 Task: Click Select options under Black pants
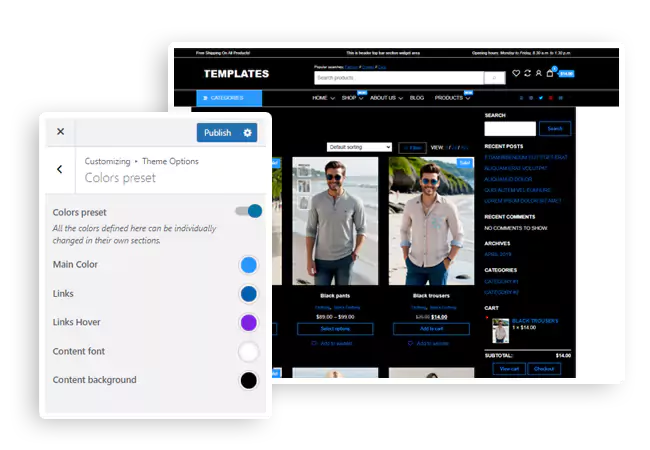point(335,329)
